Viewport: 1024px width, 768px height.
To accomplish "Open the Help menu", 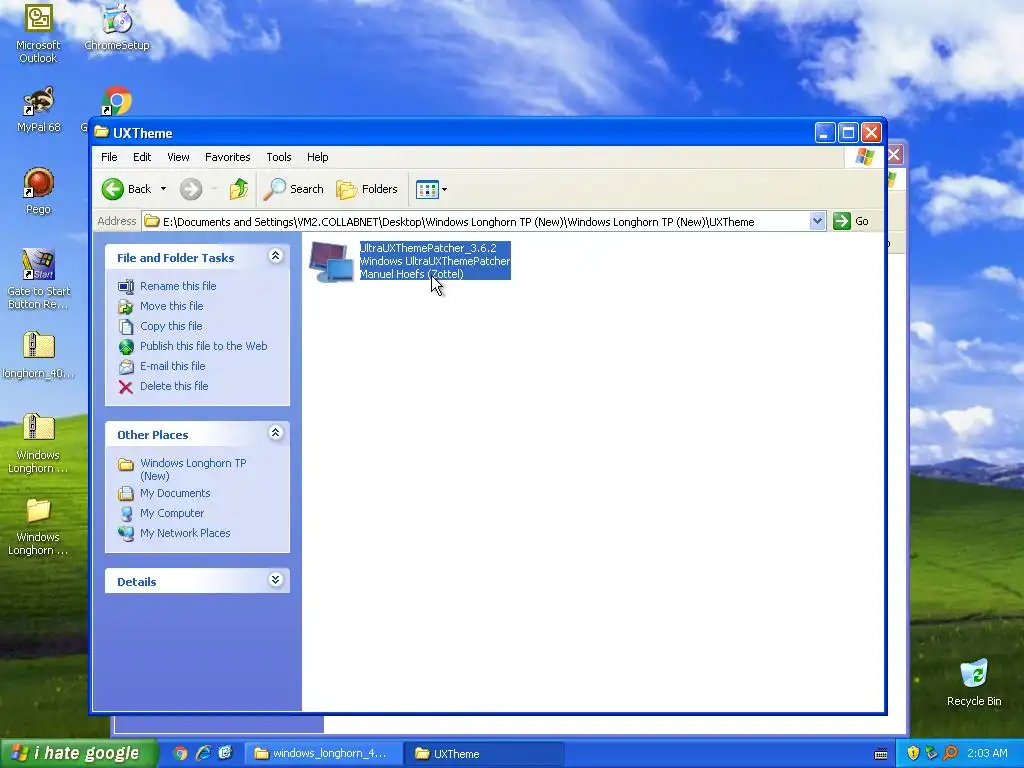I will coord(317,157).
